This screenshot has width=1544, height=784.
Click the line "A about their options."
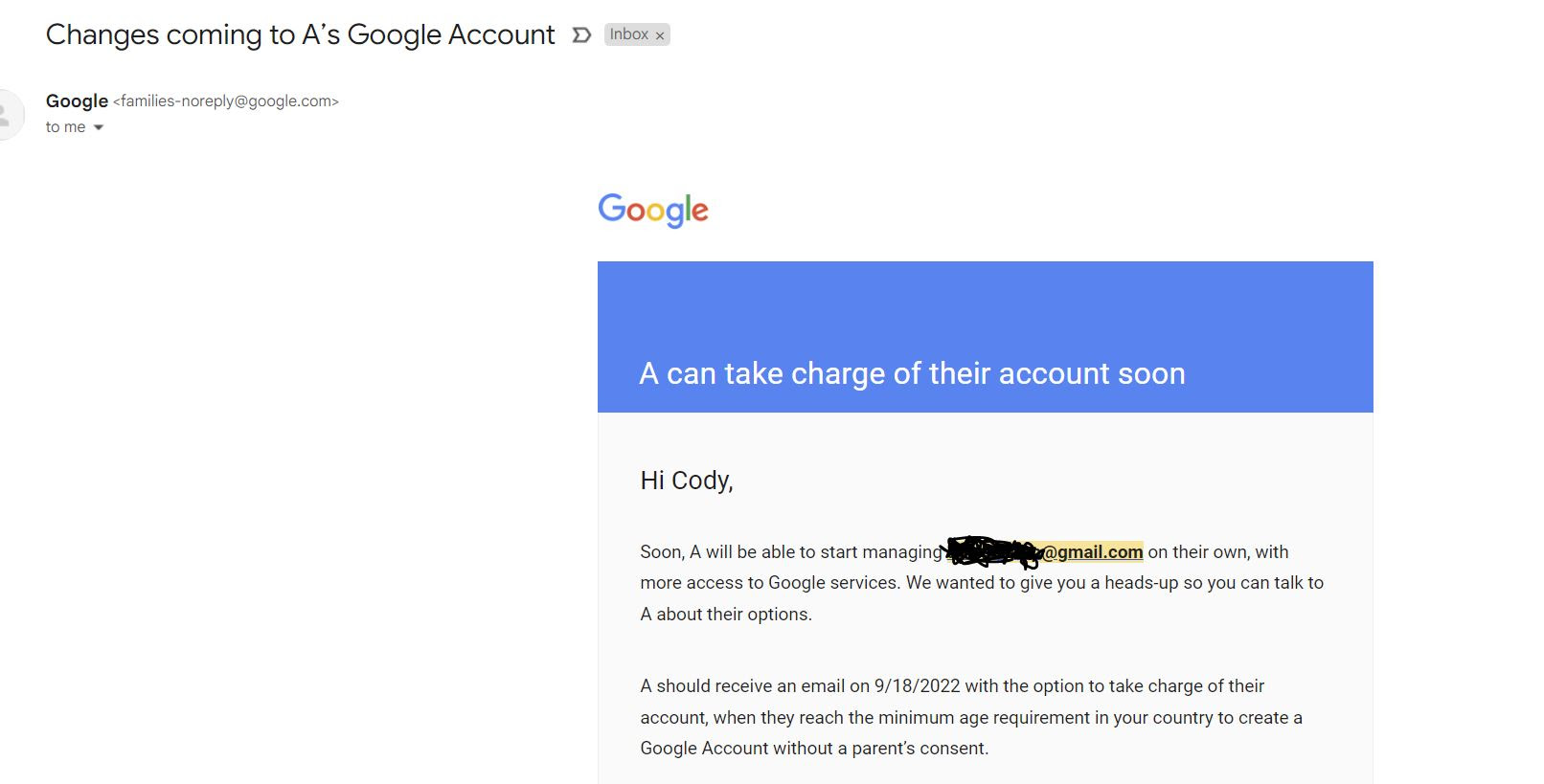[x=725, y=615]
